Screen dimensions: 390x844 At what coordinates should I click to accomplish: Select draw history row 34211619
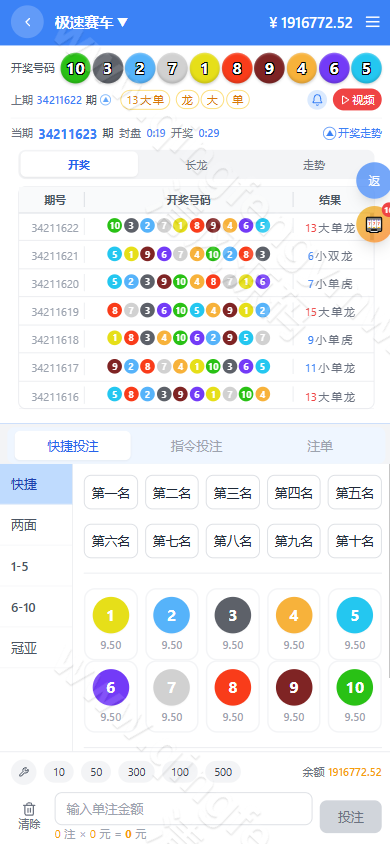click(x=196, y=312)
